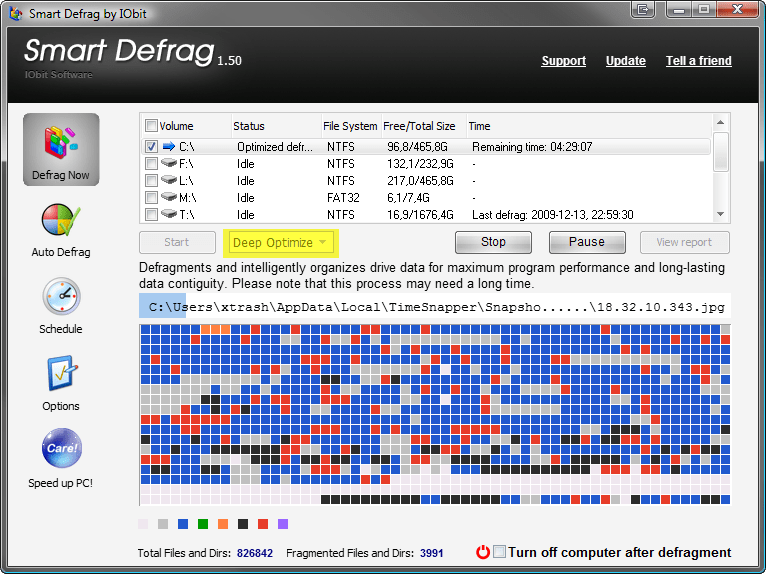Click the blue legend swatch
Viewport: 766px width, 574px height.
click(183, 524)
